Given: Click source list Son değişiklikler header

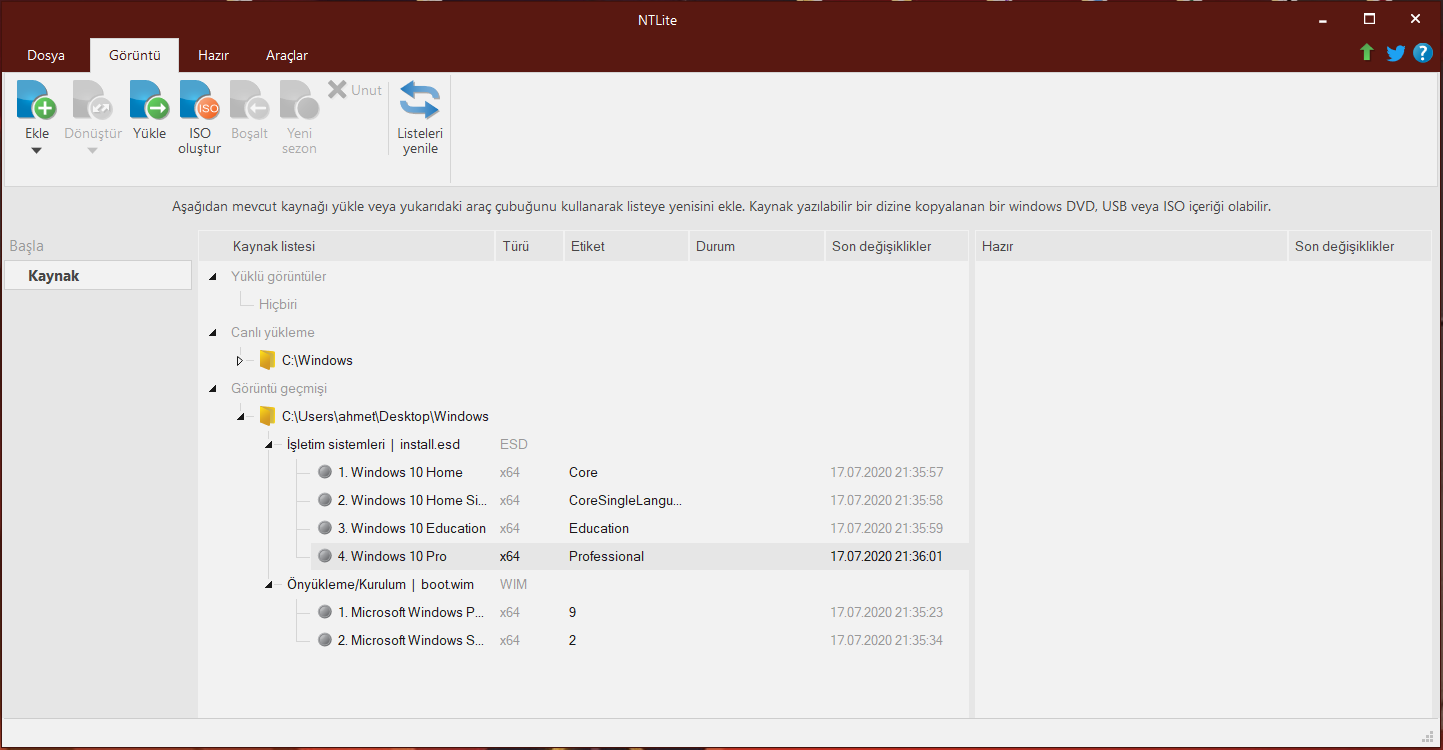Looking at the screenshot, I should 897,246.
